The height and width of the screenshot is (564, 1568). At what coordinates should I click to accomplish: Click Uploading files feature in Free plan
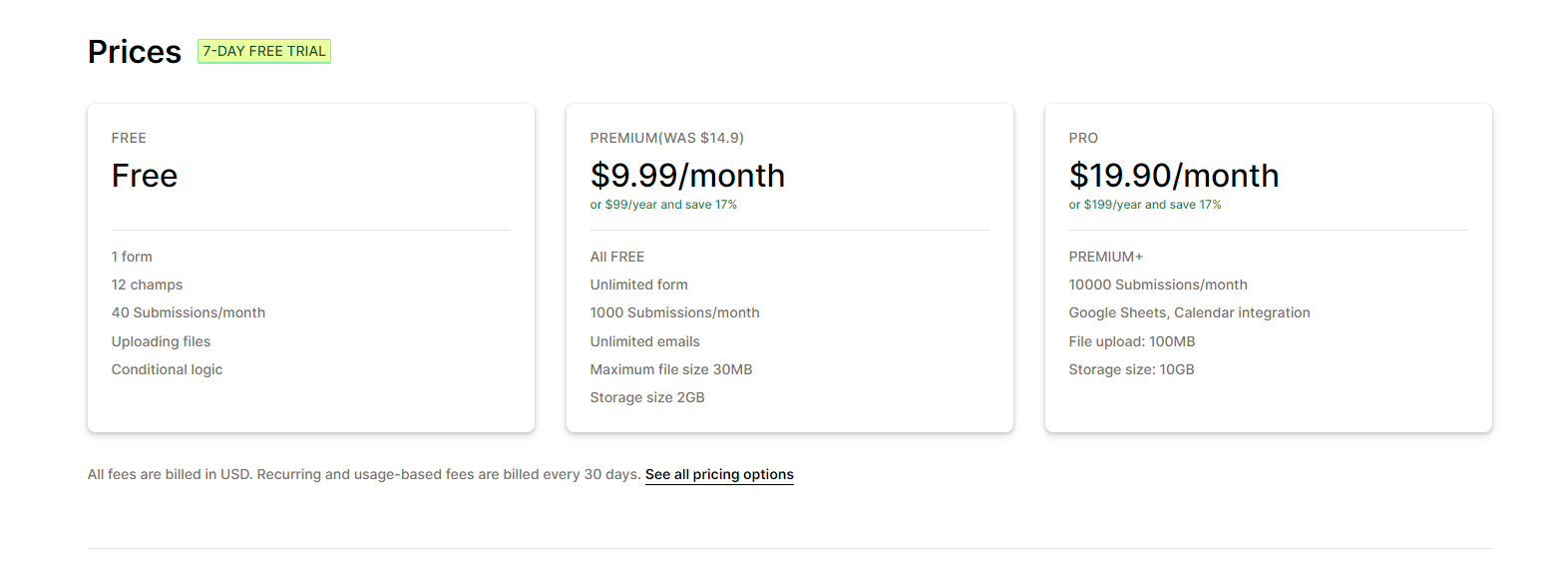pyautogui.click(x=161, y=341)
